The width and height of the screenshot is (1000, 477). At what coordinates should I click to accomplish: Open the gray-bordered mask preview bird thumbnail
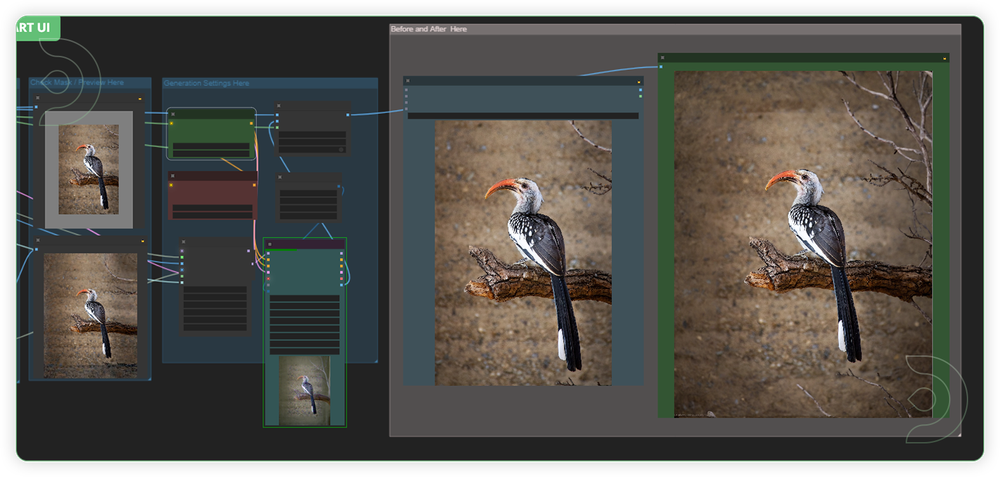[x=88, y=168]
